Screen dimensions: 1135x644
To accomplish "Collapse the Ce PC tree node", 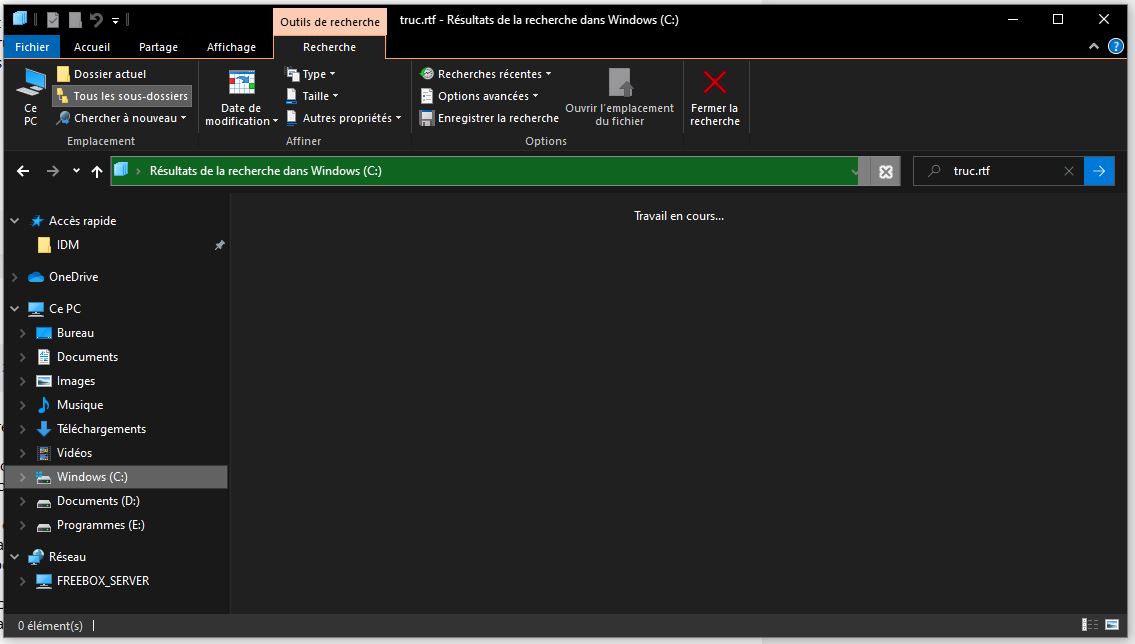I will tap(14, 308).
